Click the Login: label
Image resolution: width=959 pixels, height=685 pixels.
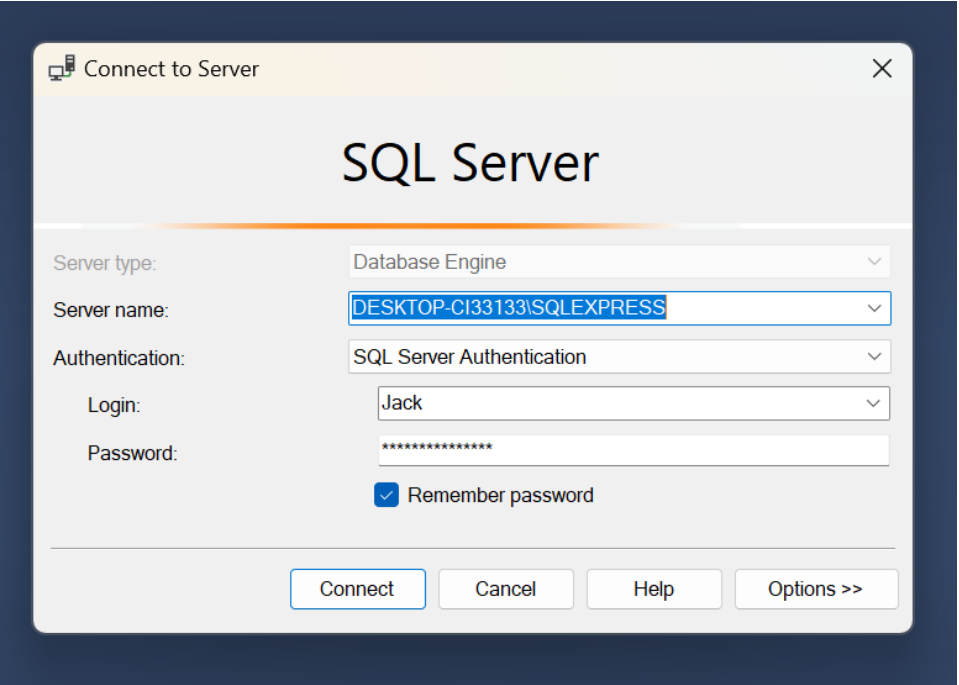(x=114, y=405)
